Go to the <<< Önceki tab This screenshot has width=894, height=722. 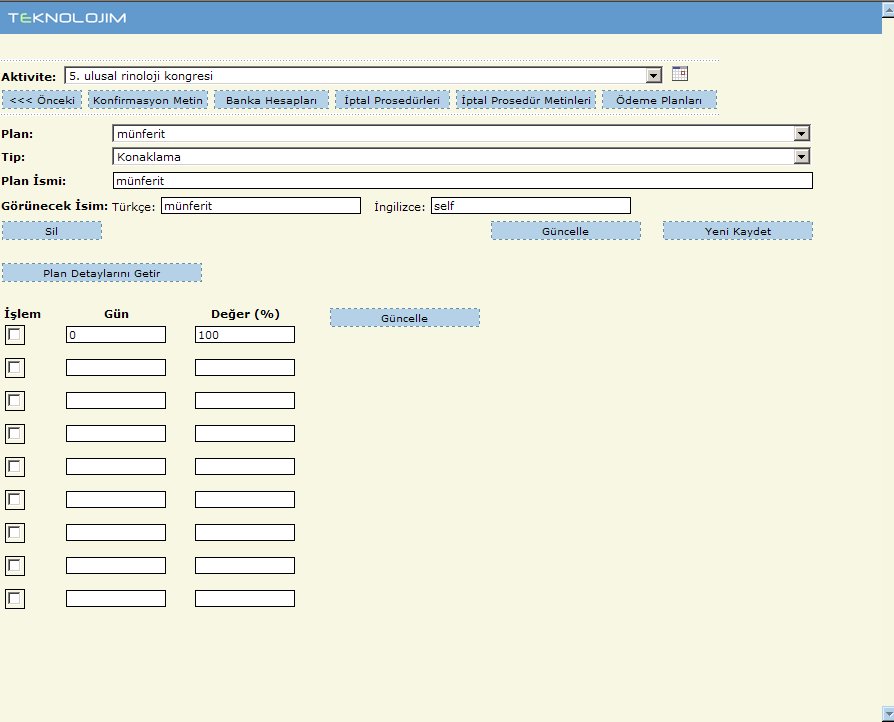tap(42, 100)
